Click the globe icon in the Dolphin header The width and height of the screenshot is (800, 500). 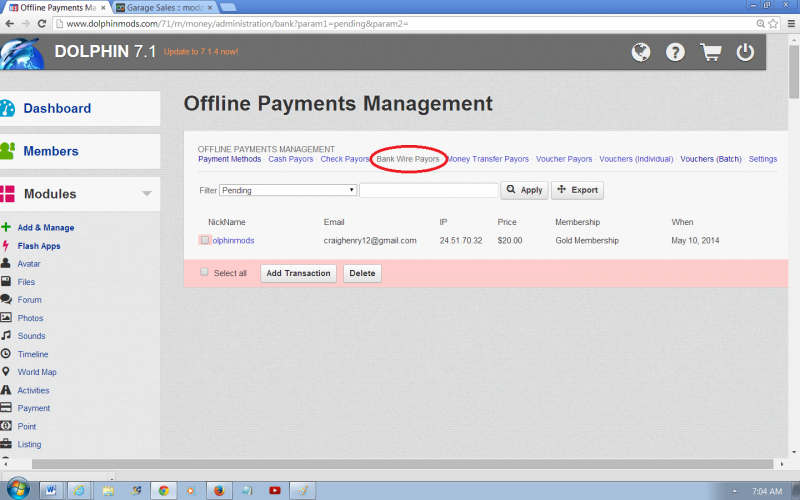pyautogui.click(x=641, y=52)
